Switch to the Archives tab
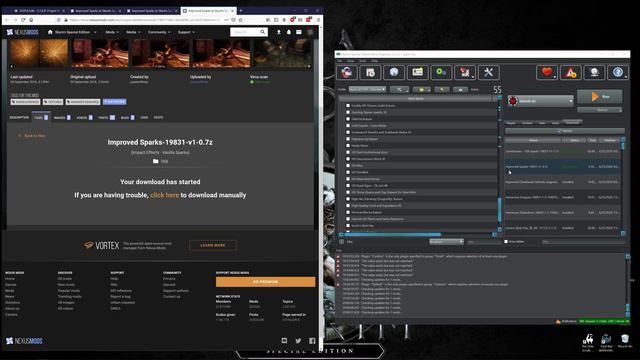The image size is (640, 360). pos(527,123)
